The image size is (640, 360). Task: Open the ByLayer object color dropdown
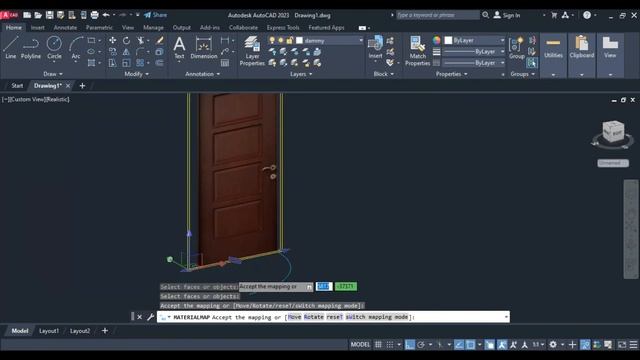[x=502, y=40]
